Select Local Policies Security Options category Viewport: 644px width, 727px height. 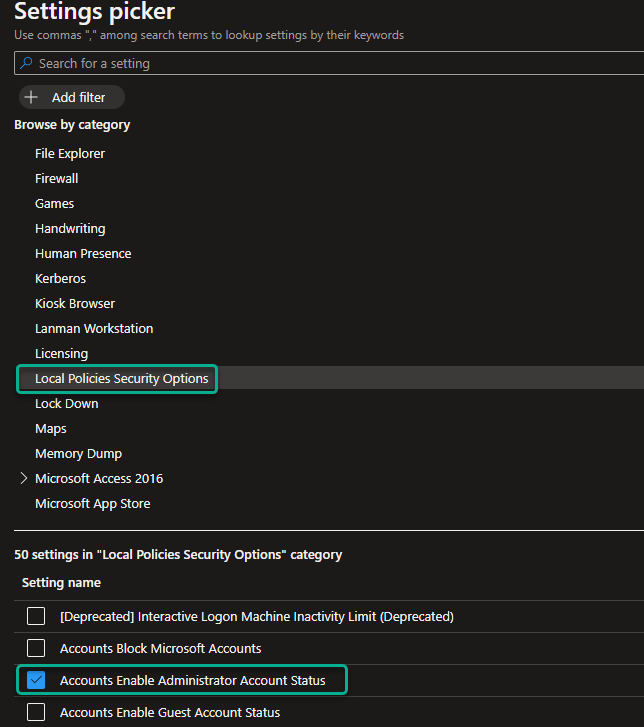coord(121,378)
